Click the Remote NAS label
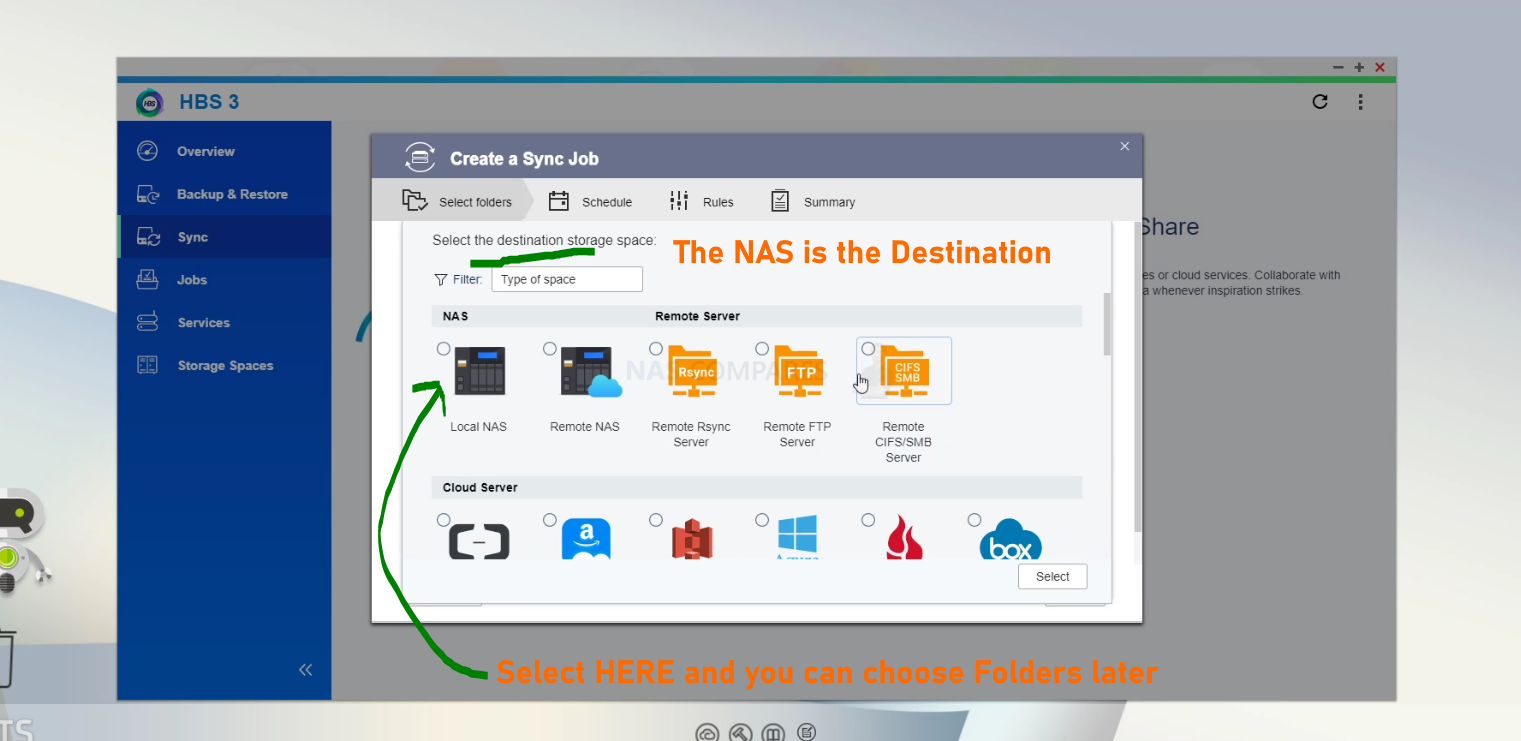 (x=585, y=427)
